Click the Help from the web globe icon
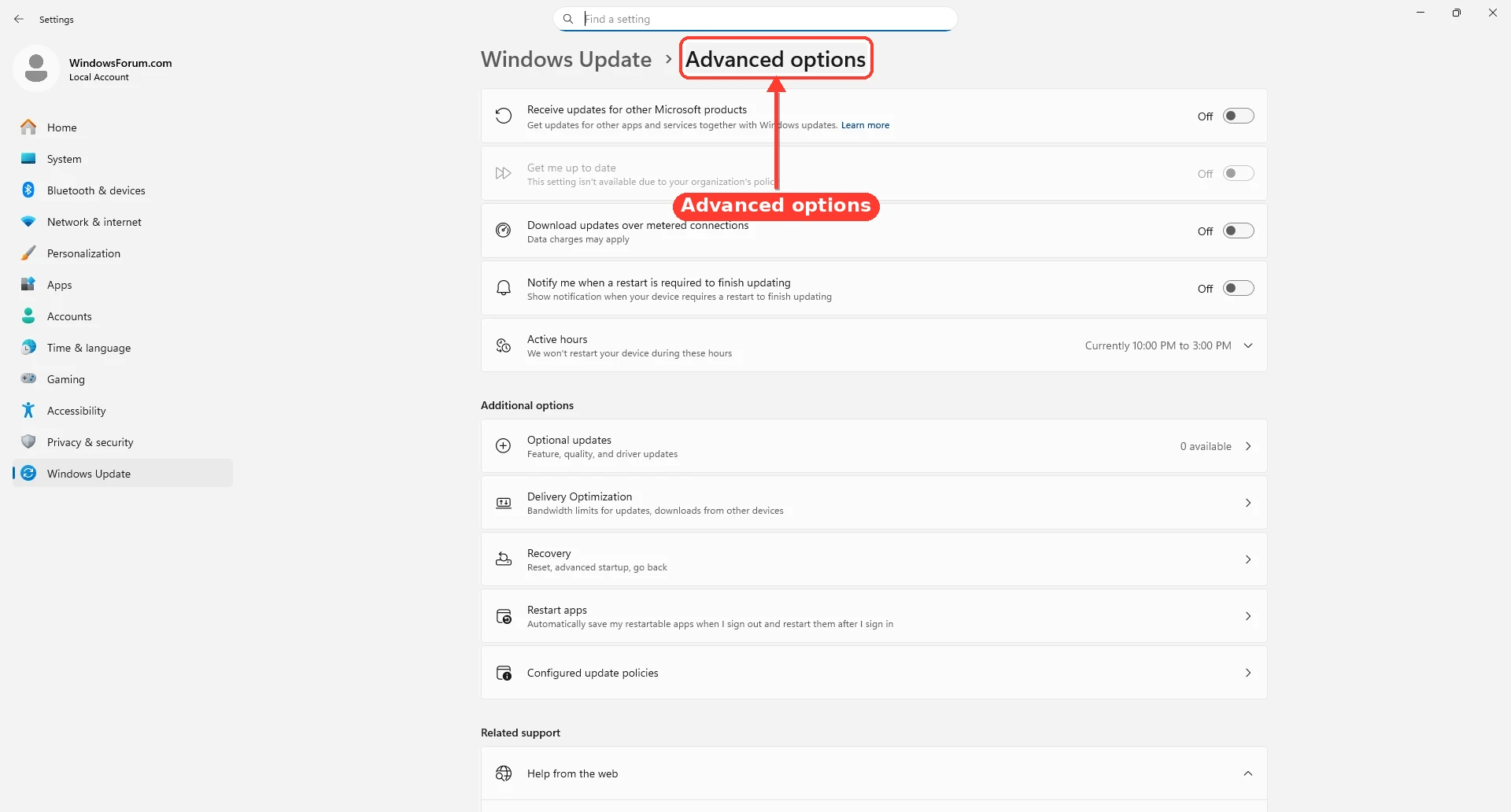 pos(504,773)
